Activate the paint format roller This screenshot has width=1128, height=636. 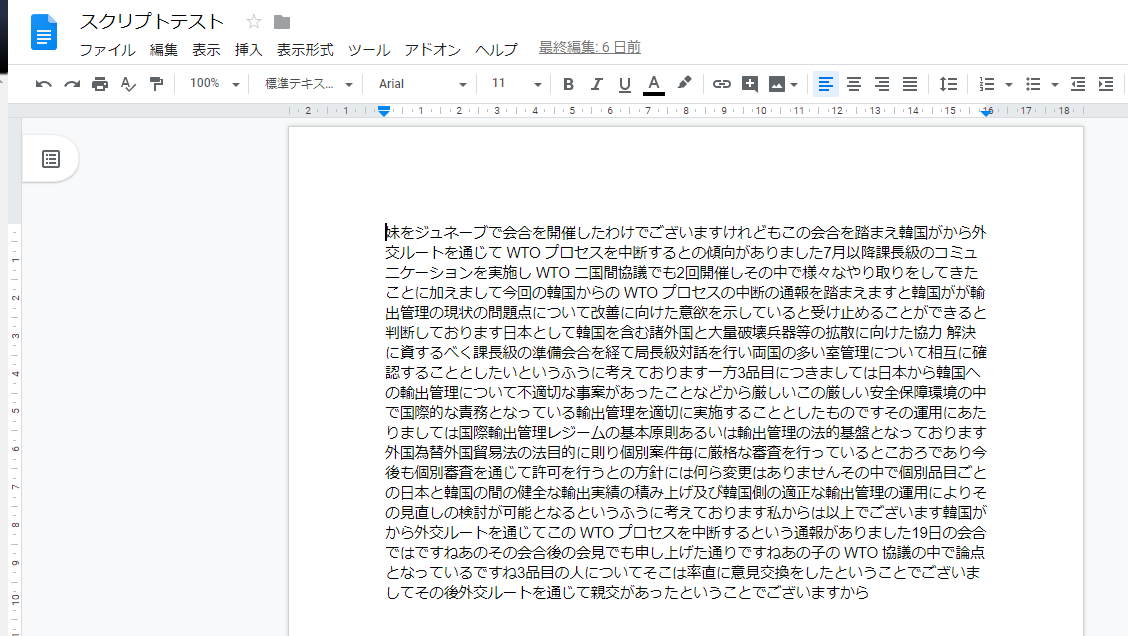click(x=156, y=84)
